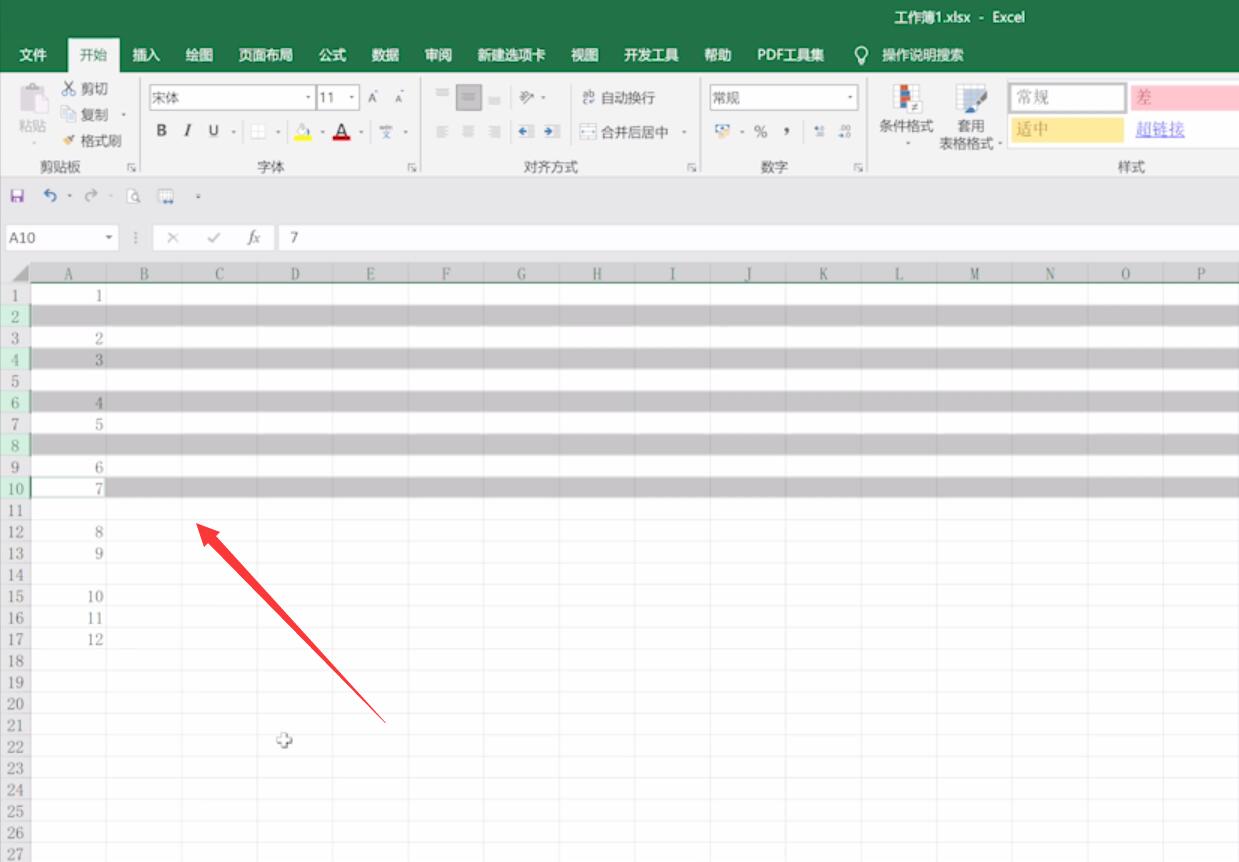
Task: Switch to the 公式 (Formulas) tab
Action: (333, 55)
